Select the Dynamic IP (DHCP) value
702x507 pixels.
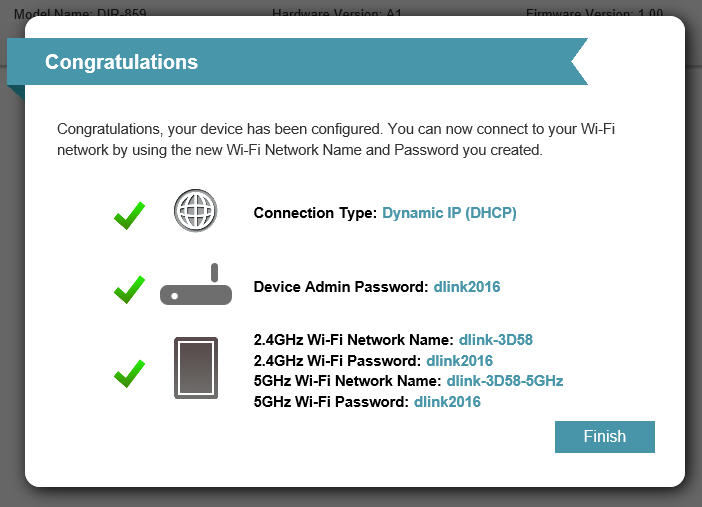click(x=449, y=213)
